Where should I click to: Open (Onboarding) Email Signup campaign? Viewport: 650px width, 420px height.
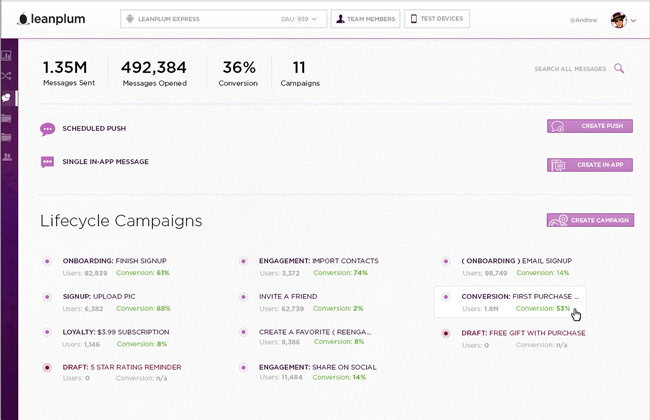click(517, 261)
